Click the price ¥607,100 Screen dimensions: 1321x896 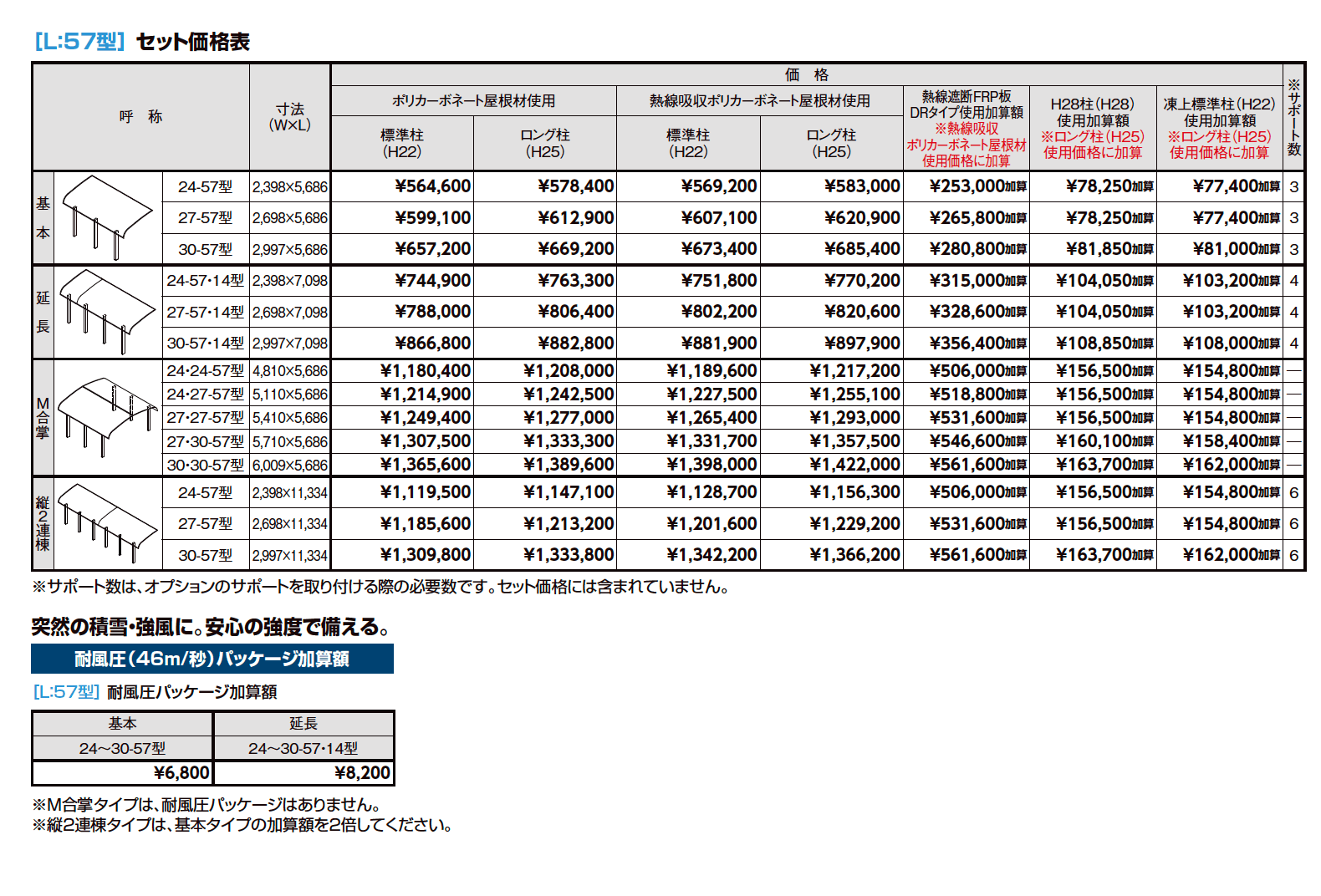[x=719, y=217]
